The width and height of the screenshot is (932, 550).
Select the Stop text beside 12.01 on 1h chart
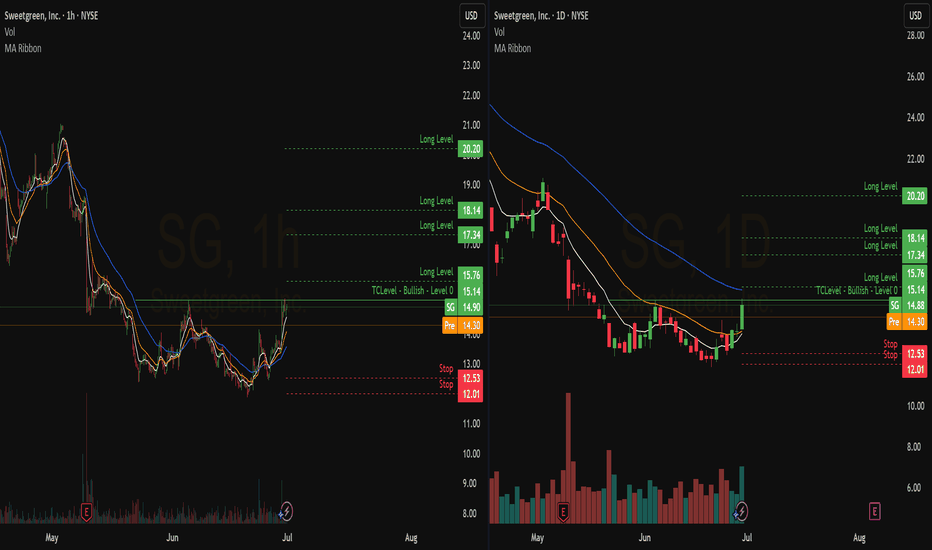click(446, 384)
